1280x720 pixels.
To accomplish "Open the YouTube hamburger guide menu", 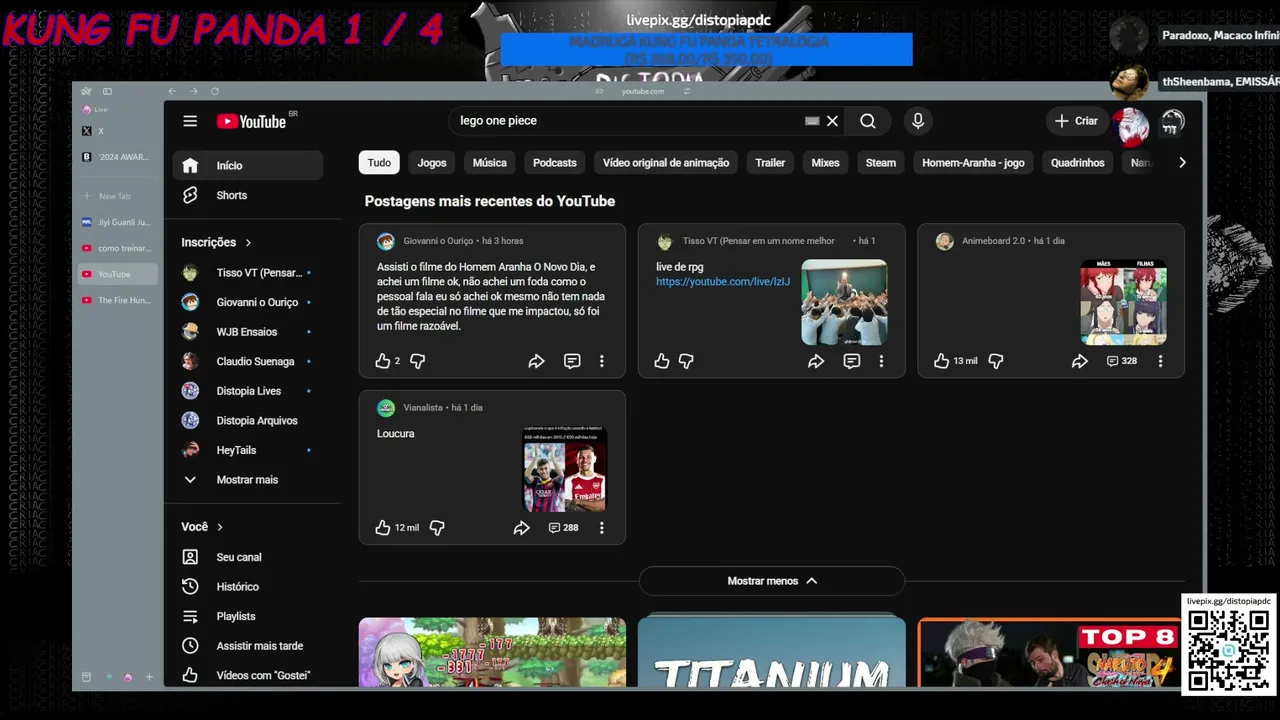I will [x=190, y=121].
